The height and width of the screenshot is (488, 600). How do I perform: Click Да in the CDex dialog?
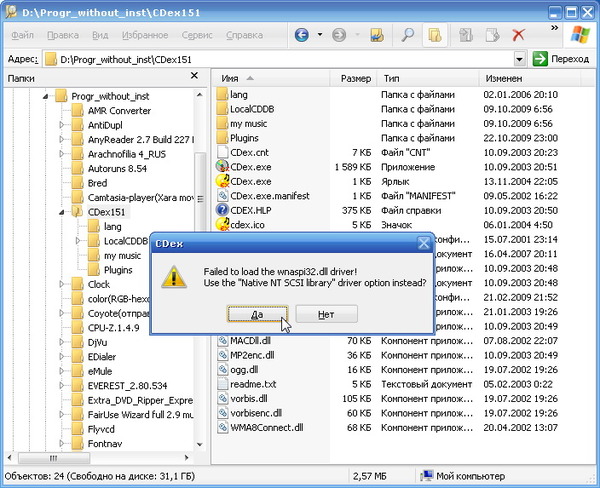click(x=257, y=314)
